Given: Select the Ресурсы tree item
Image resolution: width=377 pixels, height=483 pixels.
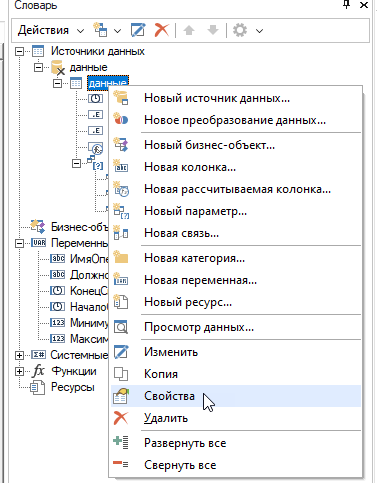Looking at the screenshot, I should click(x=73, y=387).
